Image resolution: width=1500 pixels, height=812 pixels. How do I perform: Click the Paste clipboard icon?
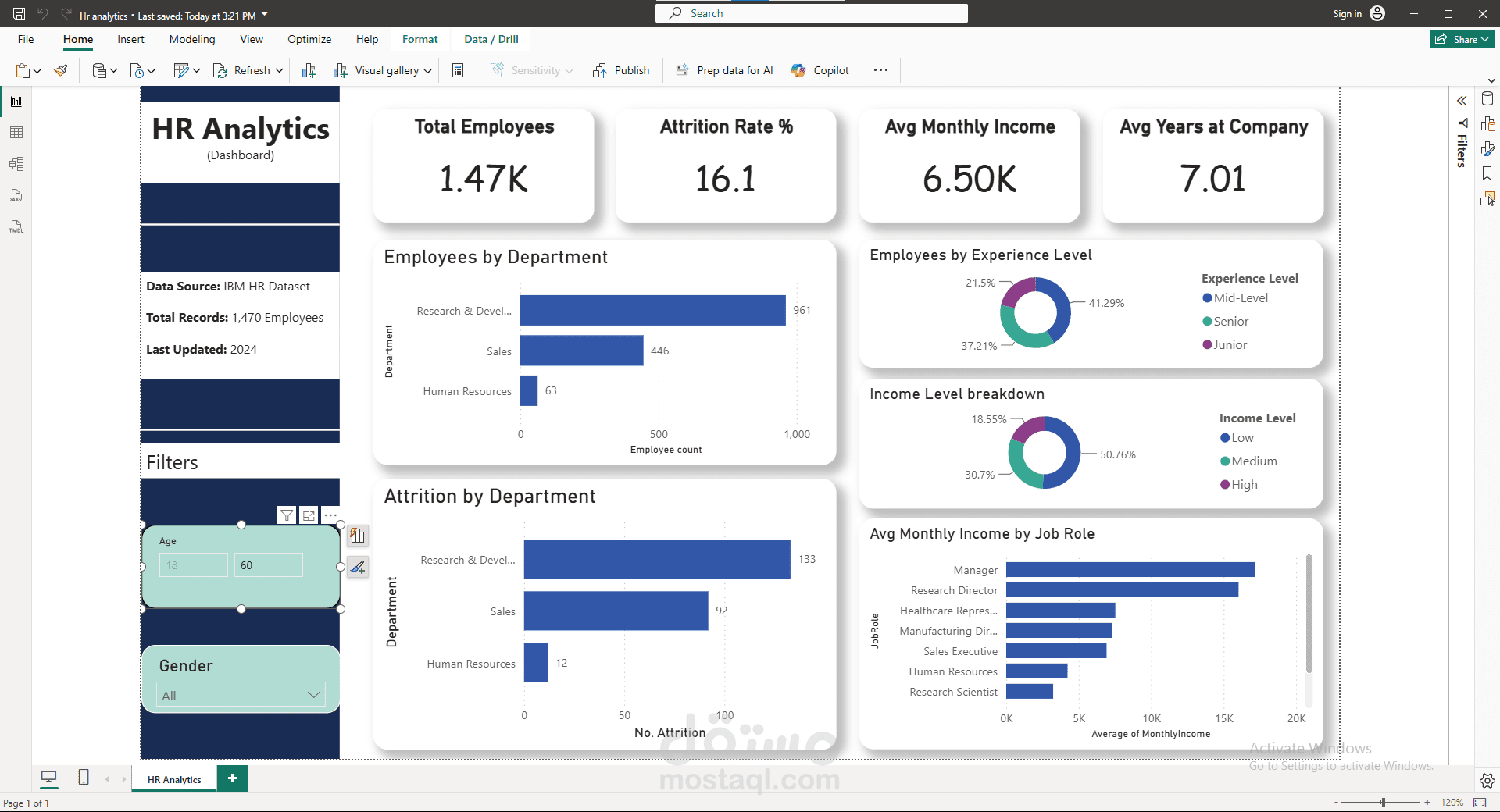(x=23, y=71)
